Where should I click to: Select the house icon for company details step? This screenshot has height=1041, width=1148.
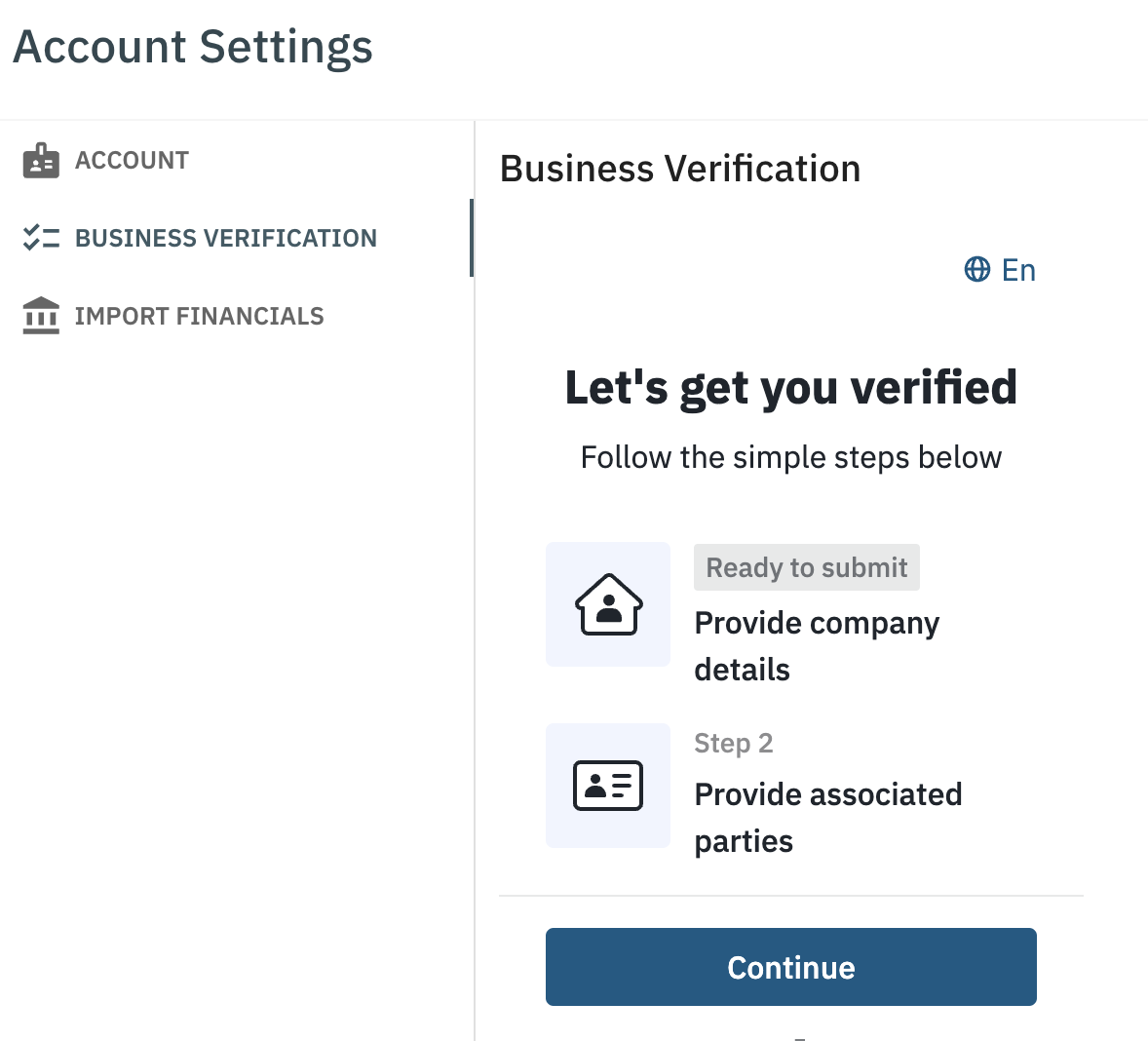click(607, 603)
